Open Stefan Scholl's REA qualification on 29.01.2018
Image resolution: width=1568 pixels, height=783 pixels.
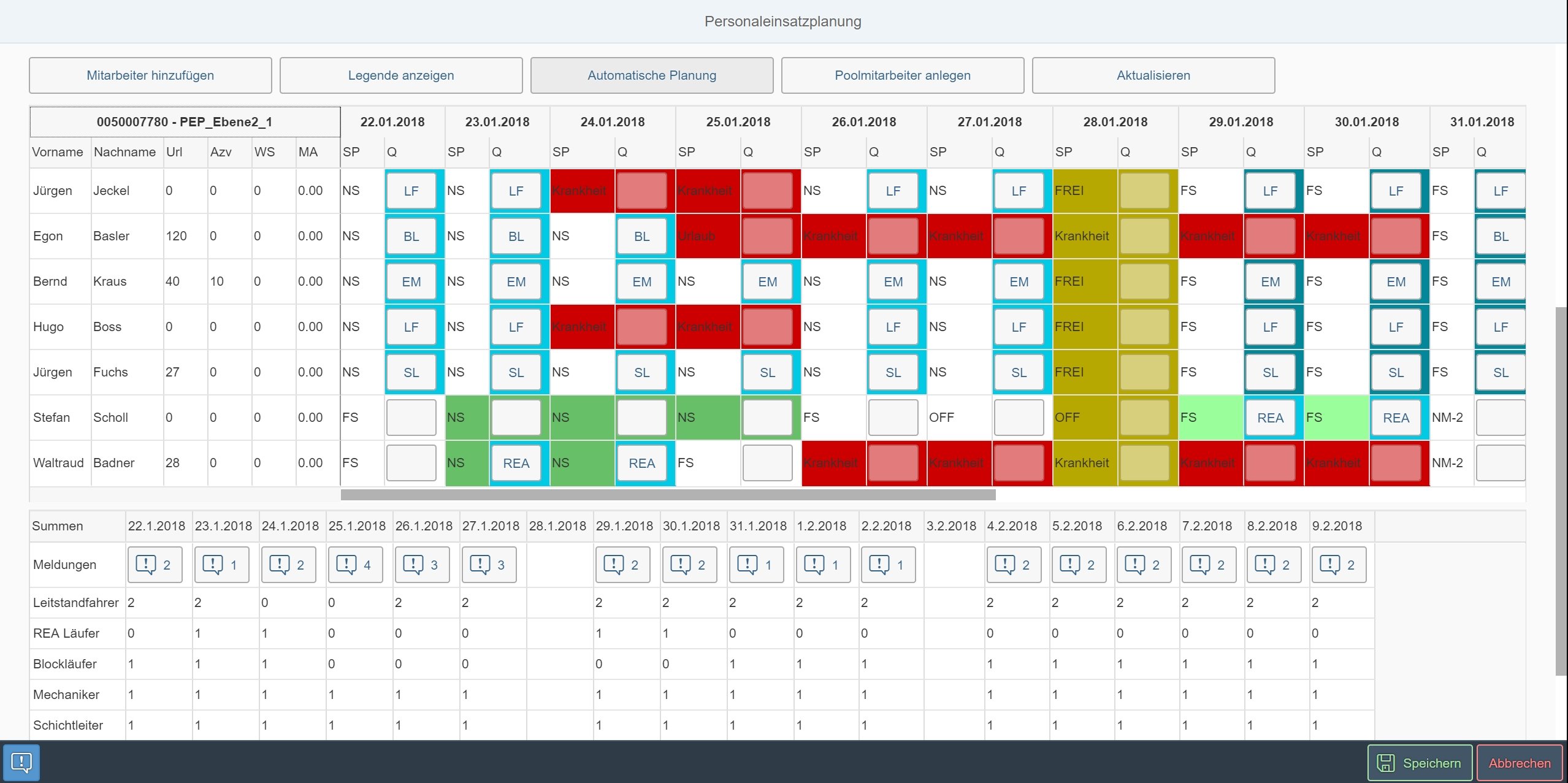point(1270,418)
